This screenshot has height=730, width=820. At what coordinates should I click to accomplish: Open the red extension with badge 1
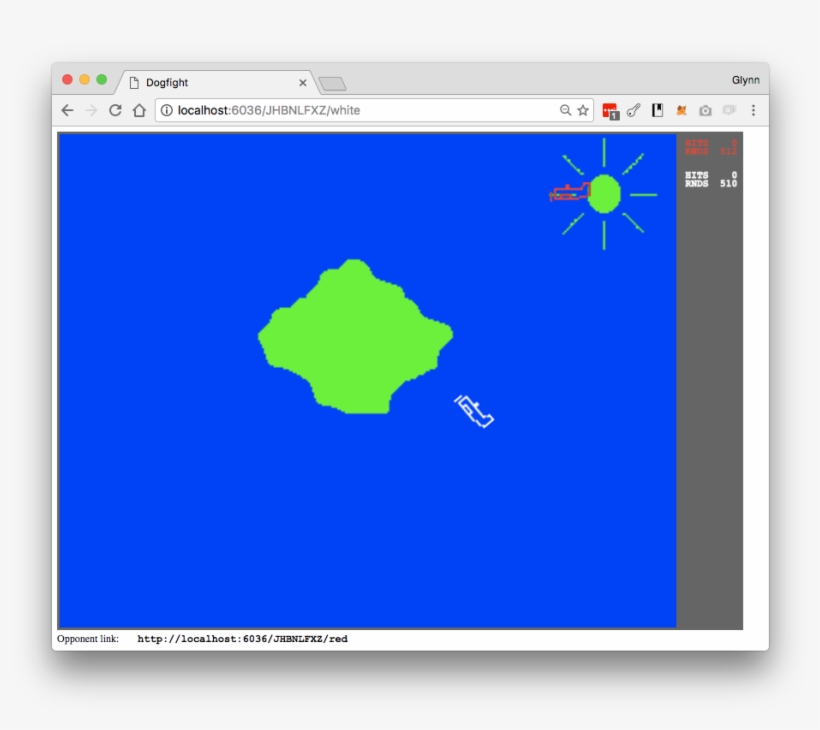(x=610, y=111)
